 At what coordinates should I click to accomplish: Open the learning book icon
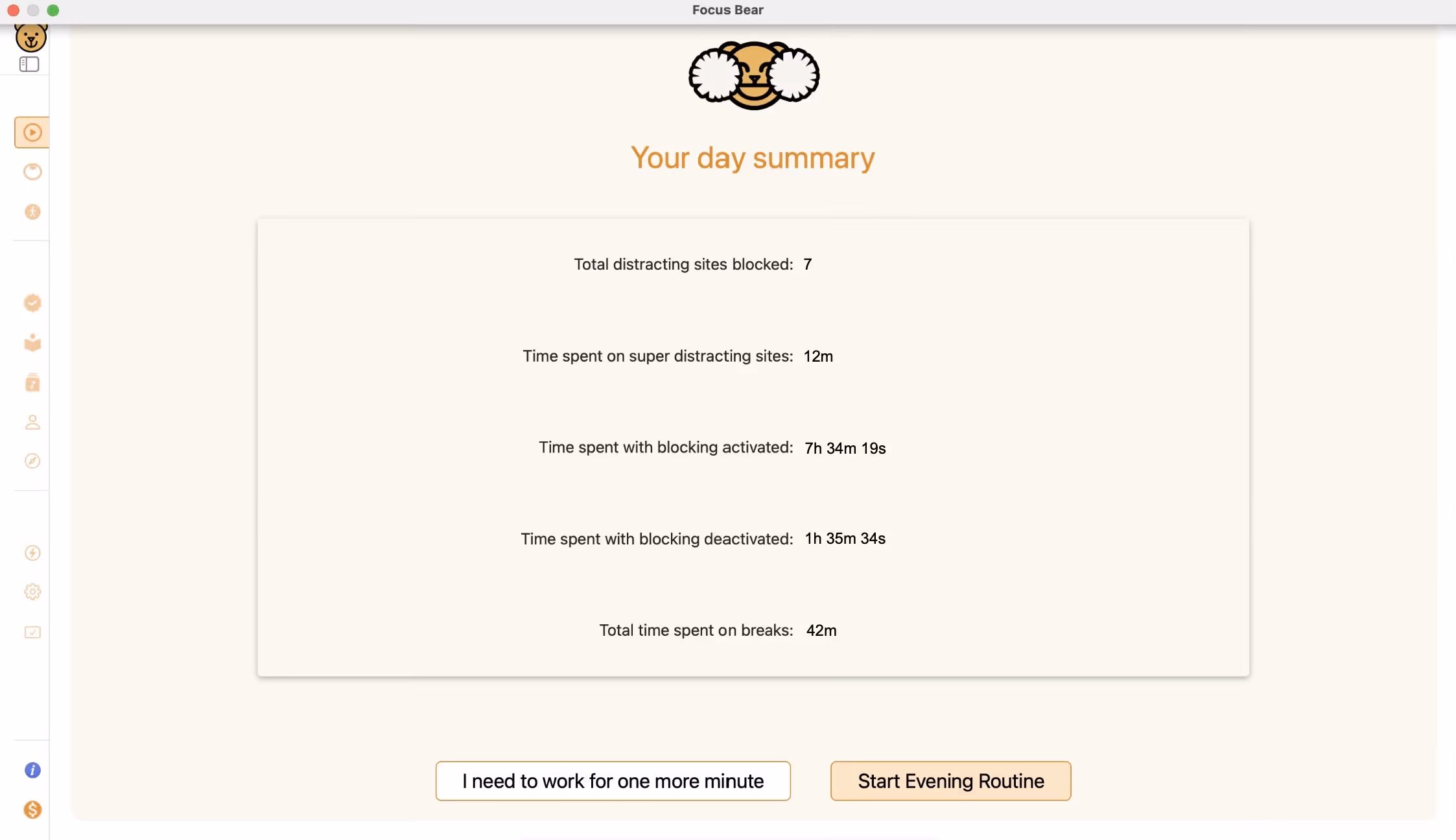[x=32, y=343]
